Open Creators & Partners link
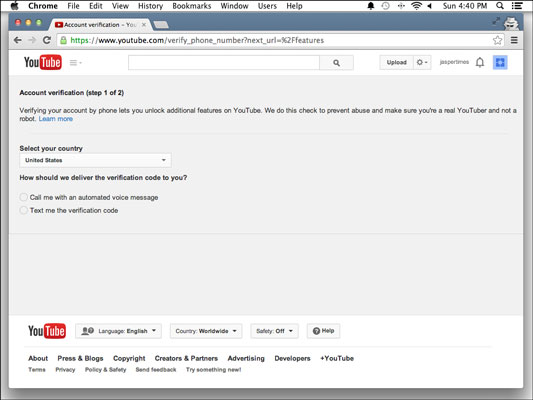This screenshot has height=400, width=533. (186, 358)
